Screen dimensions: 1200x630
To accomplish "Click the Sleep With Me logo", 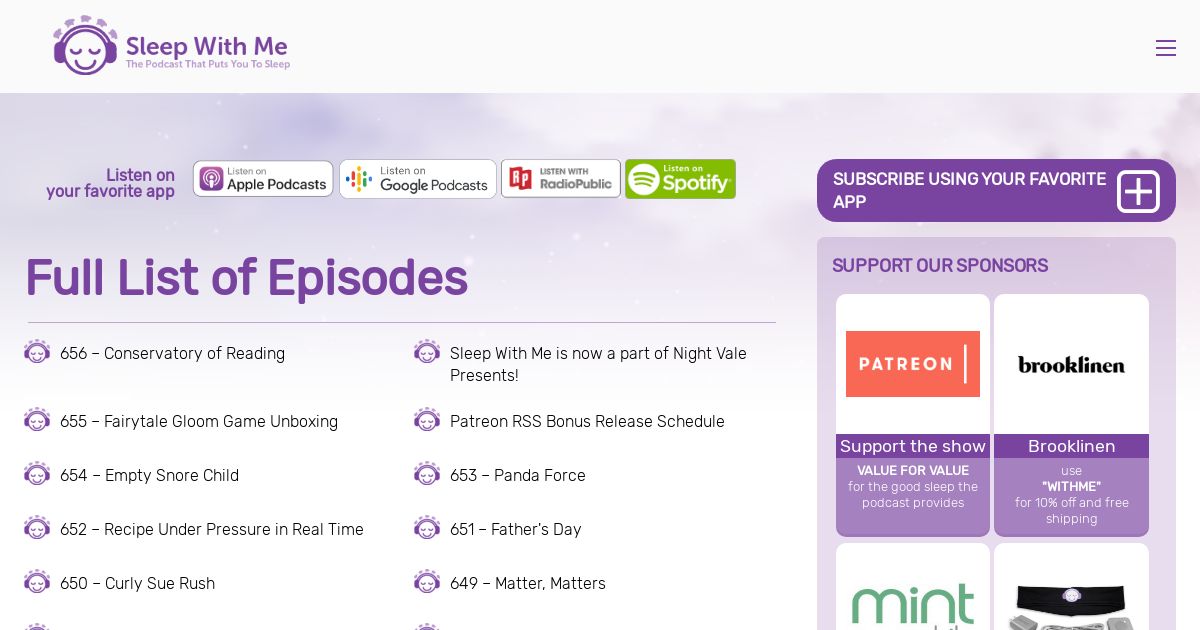I will [x=171, y=45].
